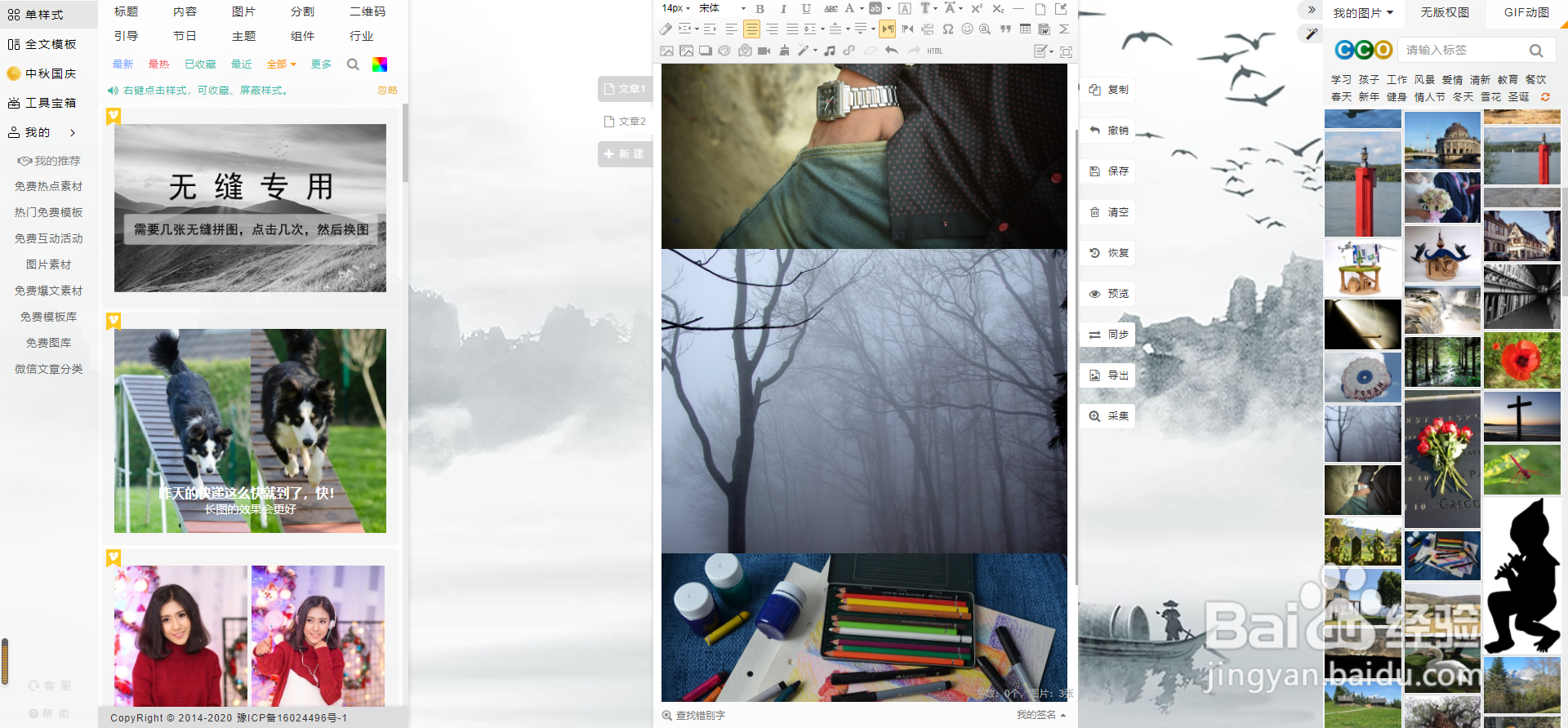Click the format brush icon

coord(784,51)
